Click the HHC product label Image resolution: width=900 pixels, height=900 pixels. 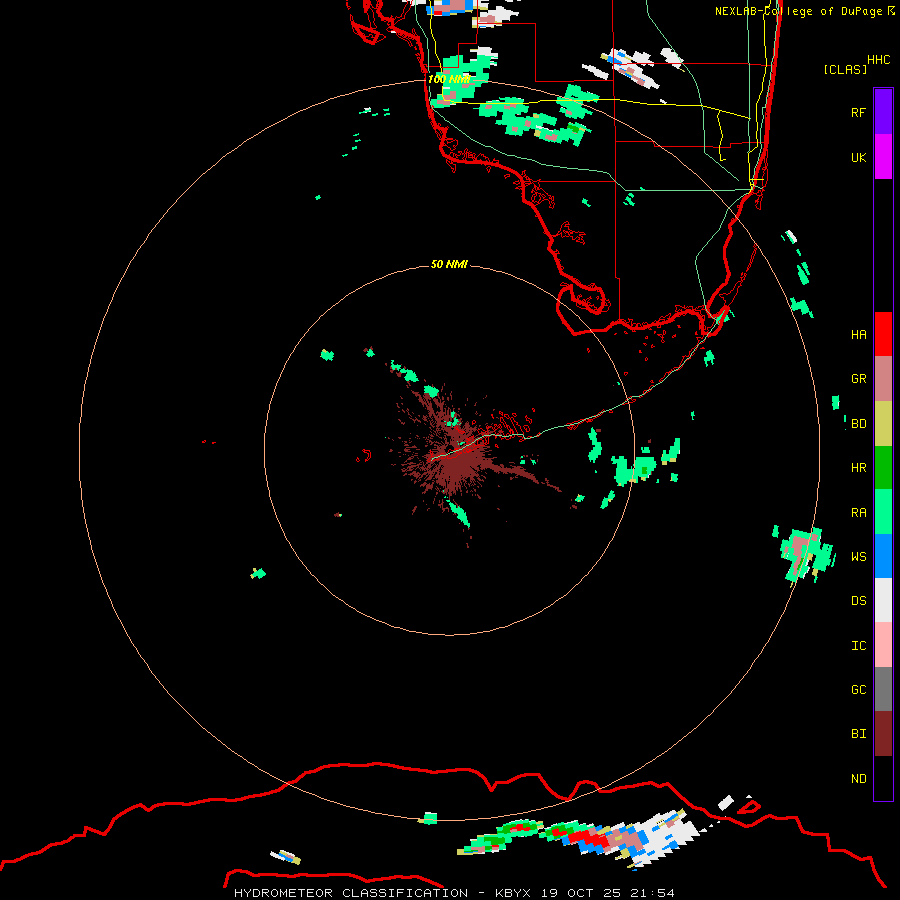pos(878,60)
